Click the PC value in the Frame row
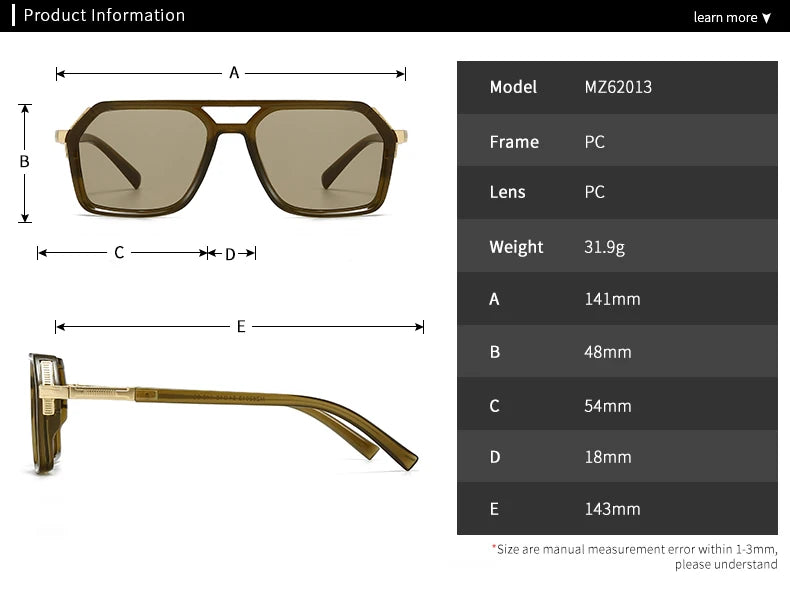 595,142
